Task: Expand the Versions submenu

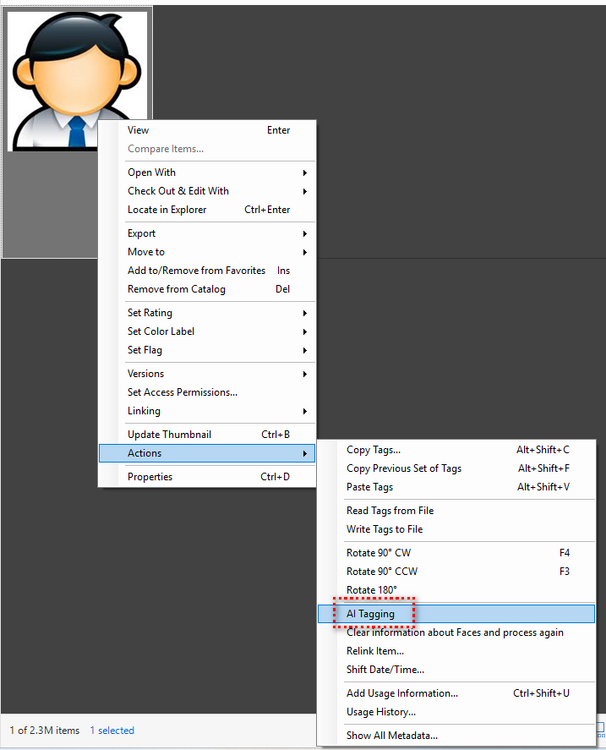Action: [x=146, y=374]
